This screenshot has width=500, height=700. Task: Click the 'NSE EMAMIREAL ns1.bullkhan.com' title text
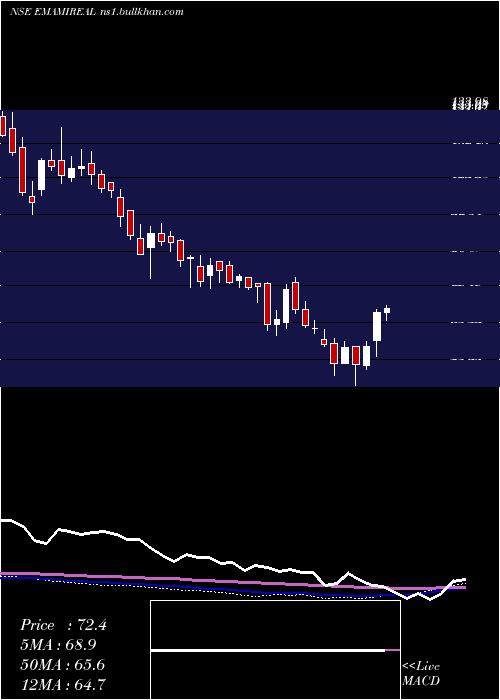[x=96, y=12]
